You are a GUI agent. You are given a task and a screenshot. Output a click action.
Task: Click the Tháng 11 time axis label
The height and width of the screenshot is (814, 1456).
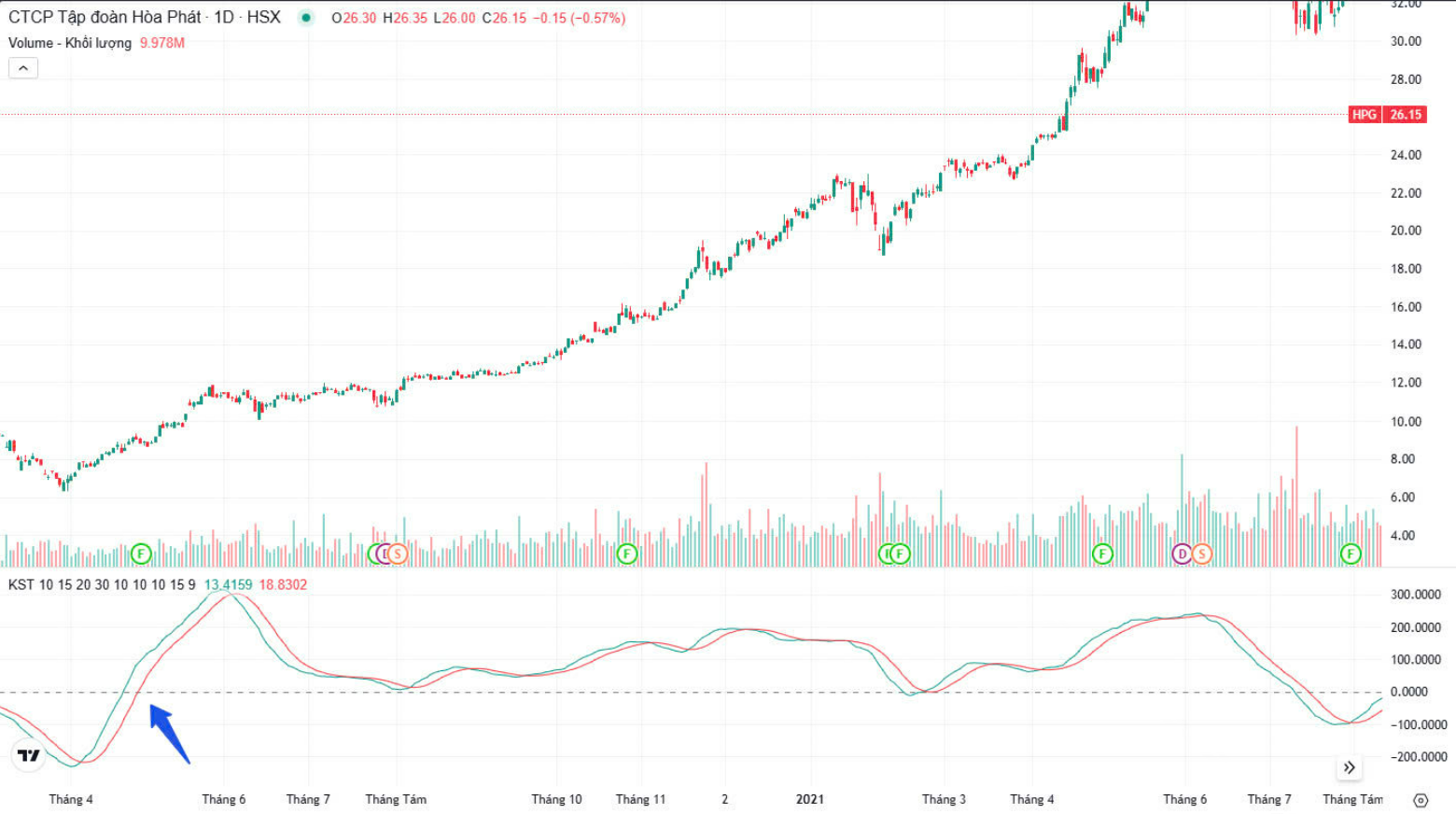640,799
